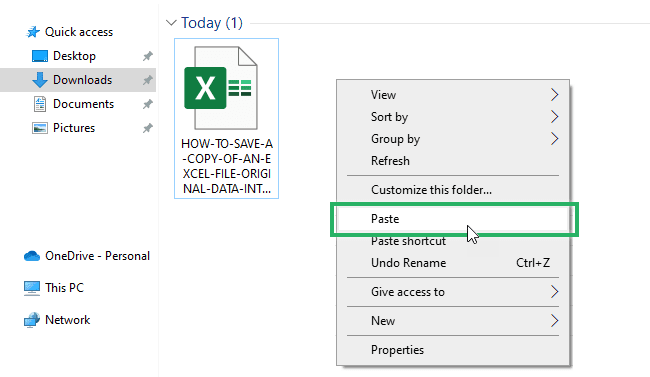Click the Desktop folder icon
The height and width of the screenshot is (377, 650).
point(40,56)
